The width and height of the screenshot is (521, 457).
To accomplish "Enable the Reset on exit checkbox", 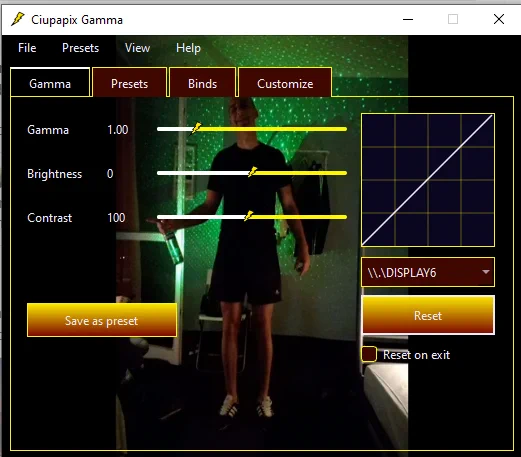I will [x=369, y=354].
